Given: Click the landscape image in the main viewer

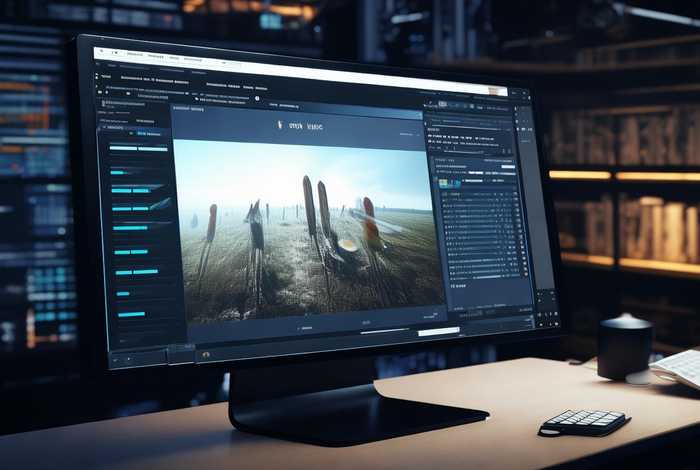Looking at the screenshot, I should (308, 230).
